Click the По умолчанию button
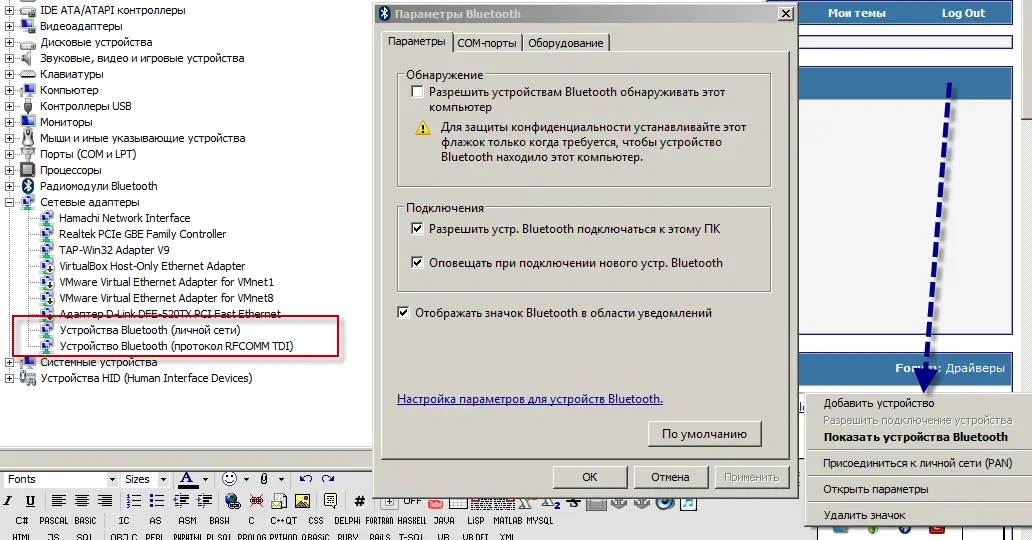The image size is (1032, 540). tap(704, 434)
